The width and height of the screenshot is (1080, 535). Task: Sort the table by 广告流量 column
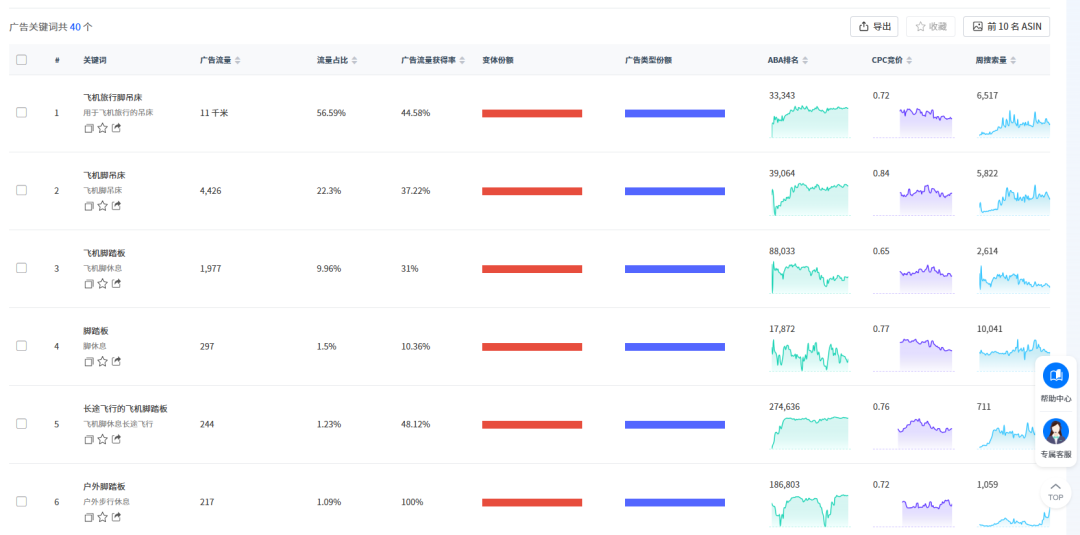click(x=237, y=60)
